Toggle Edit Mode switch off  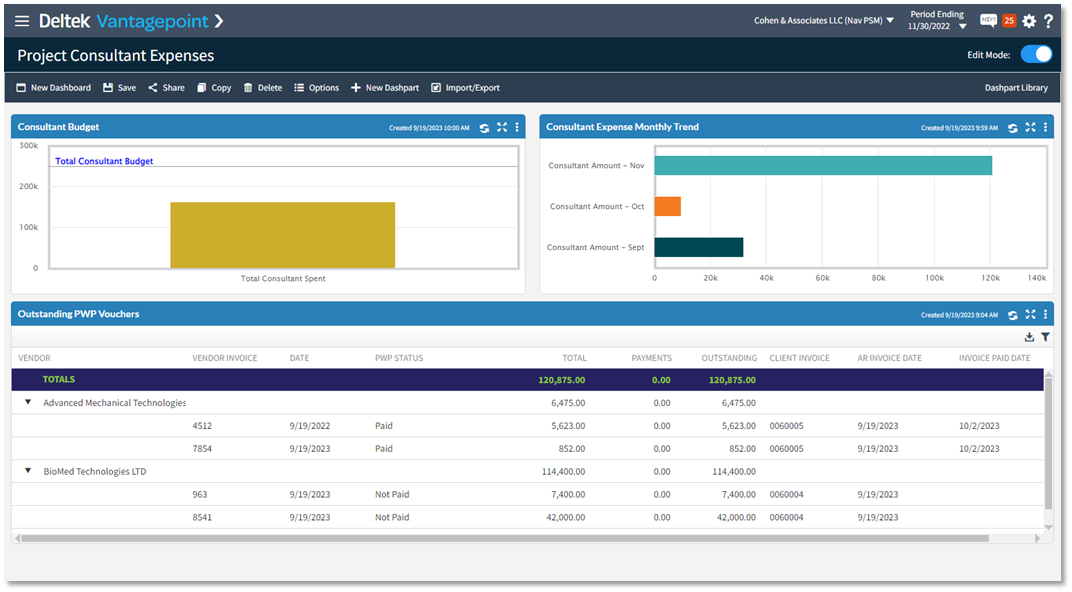[x=1036, y=55]
